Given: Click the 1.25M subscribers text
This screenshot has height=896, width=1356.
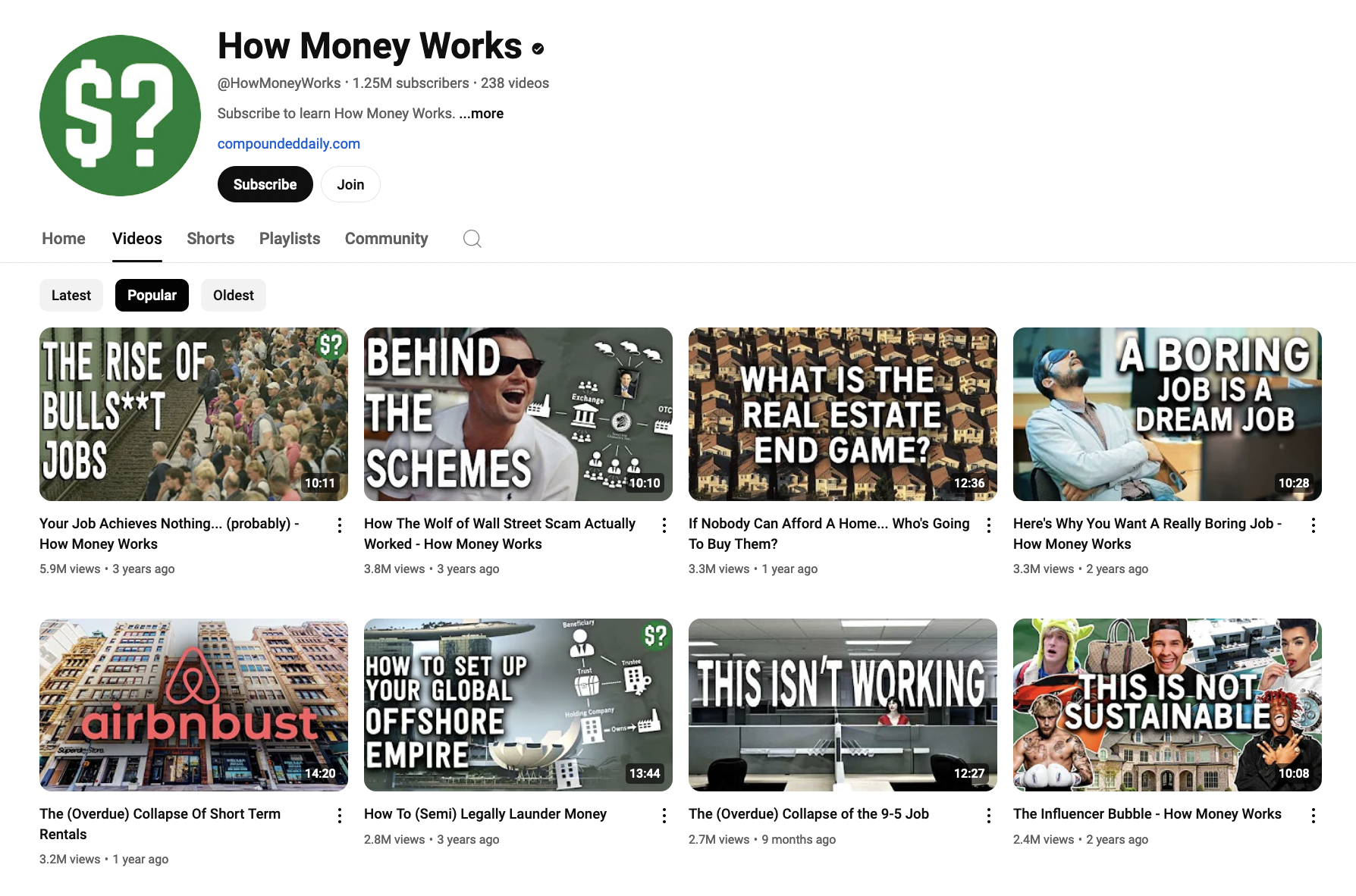Looking at the screenshot, I should (410, 83).
